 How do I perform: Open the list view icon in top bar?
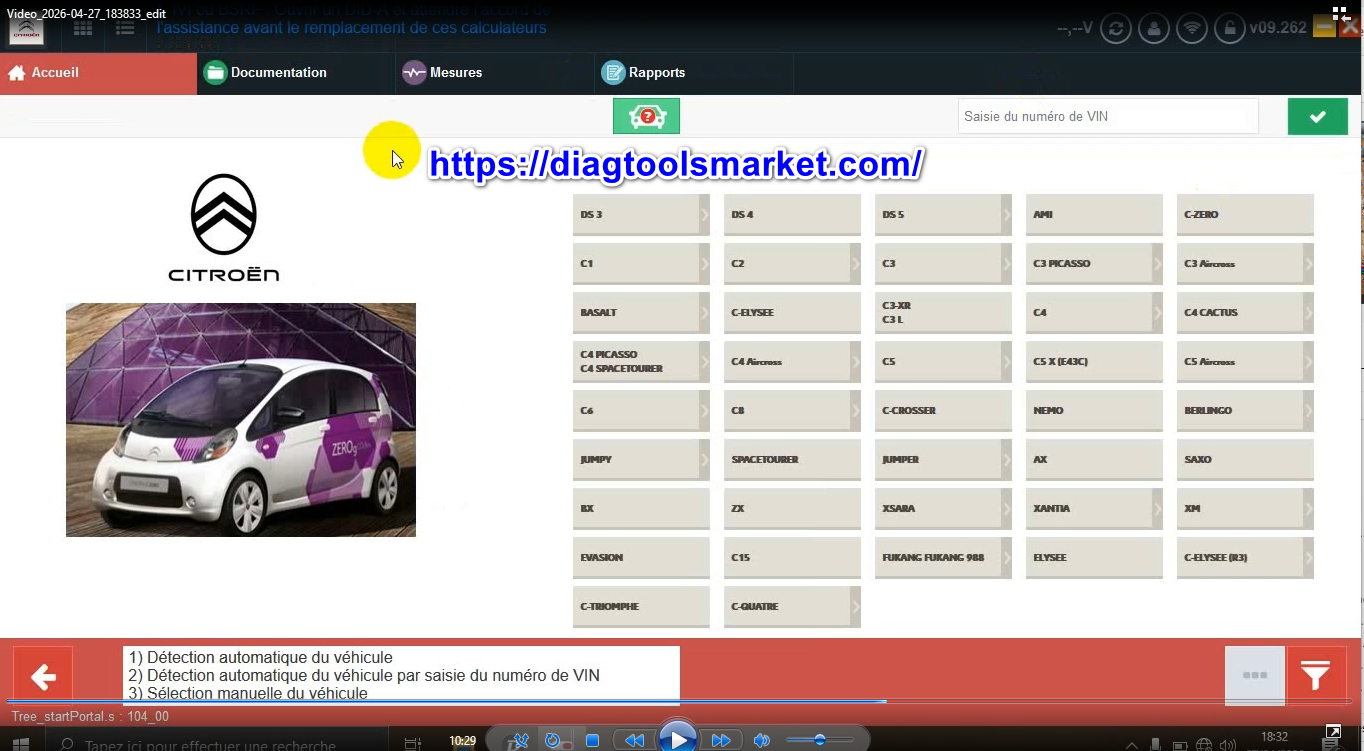(x=125, y=28)
